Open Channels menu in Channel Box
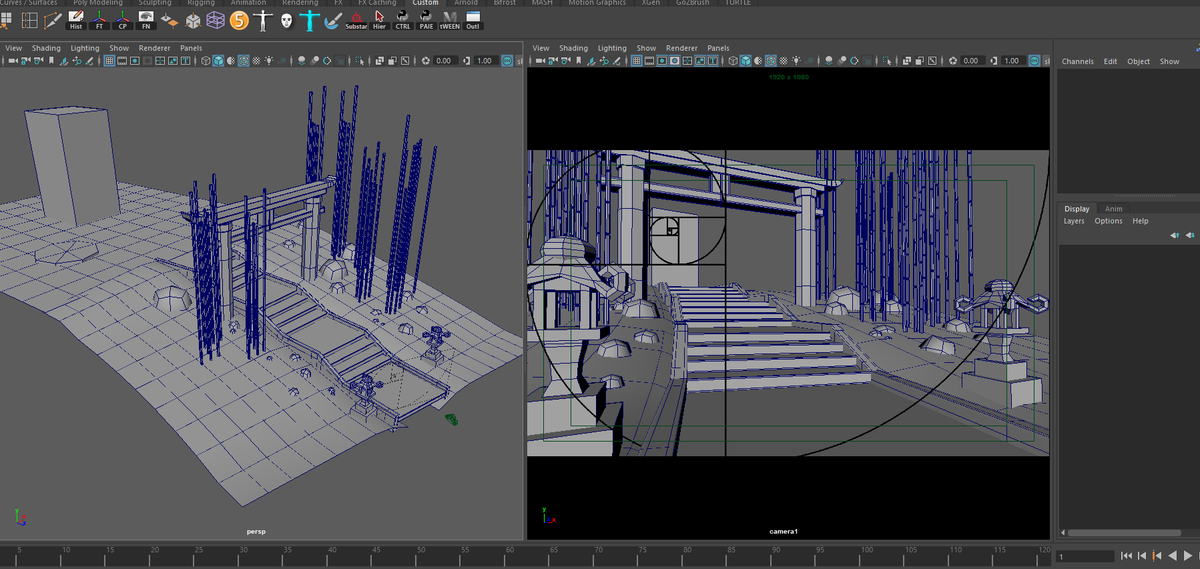The width and height of the screenshot is (1200, 569). [x=1078, y=62]
